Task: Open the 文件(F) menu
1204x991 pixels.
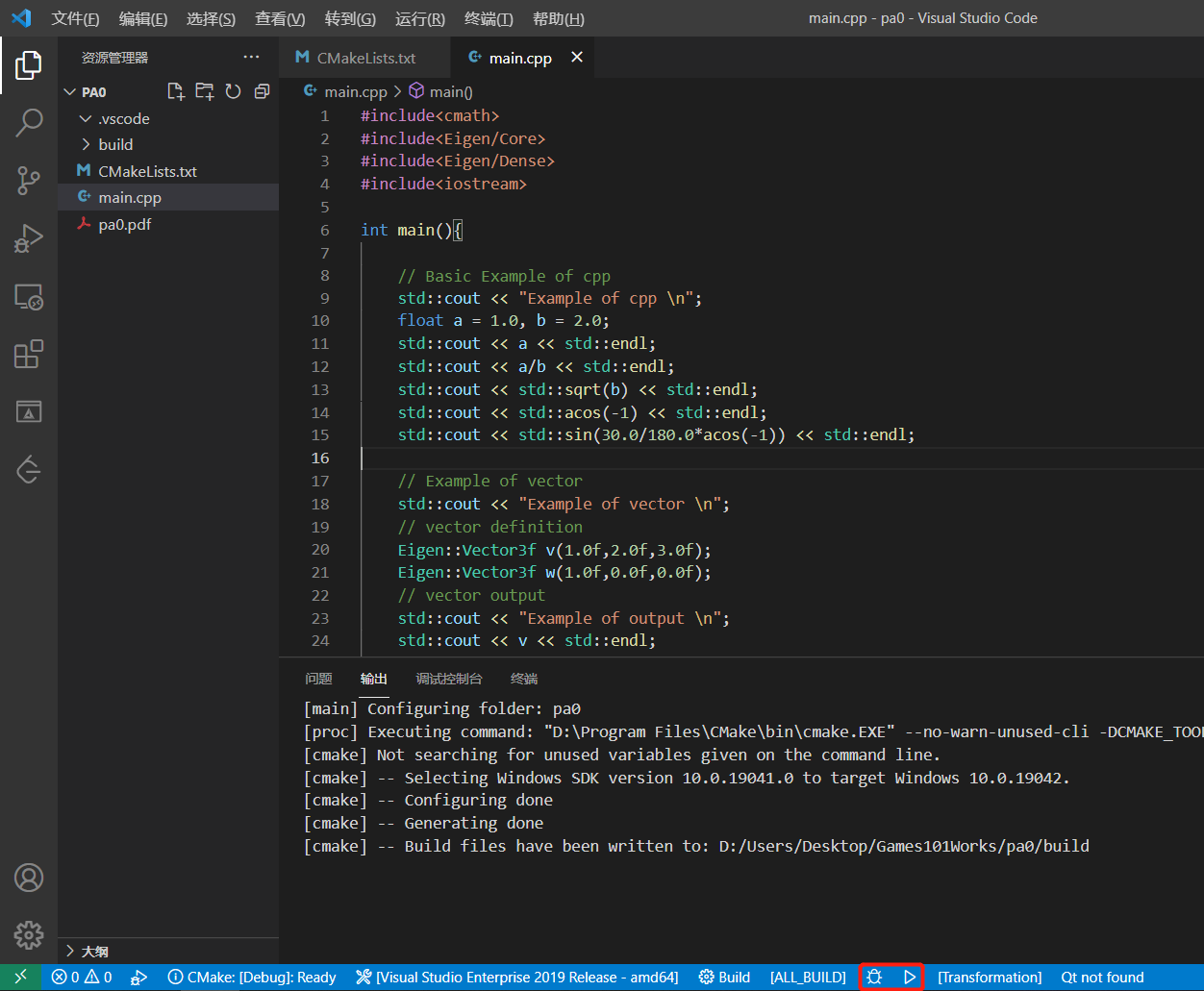Action: (75, 19)
